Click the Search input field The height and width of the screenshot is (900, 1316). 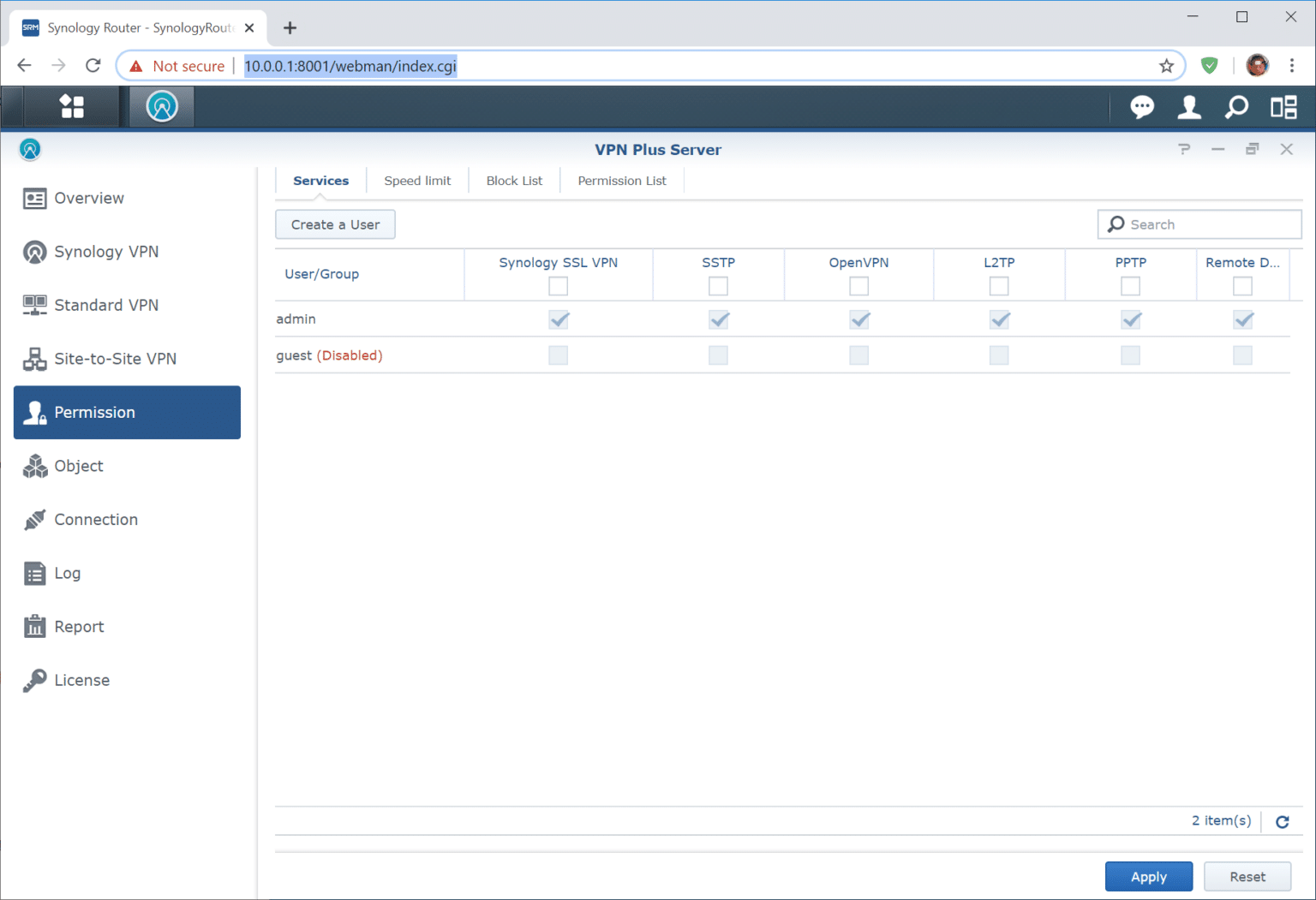click(1199, 224)
